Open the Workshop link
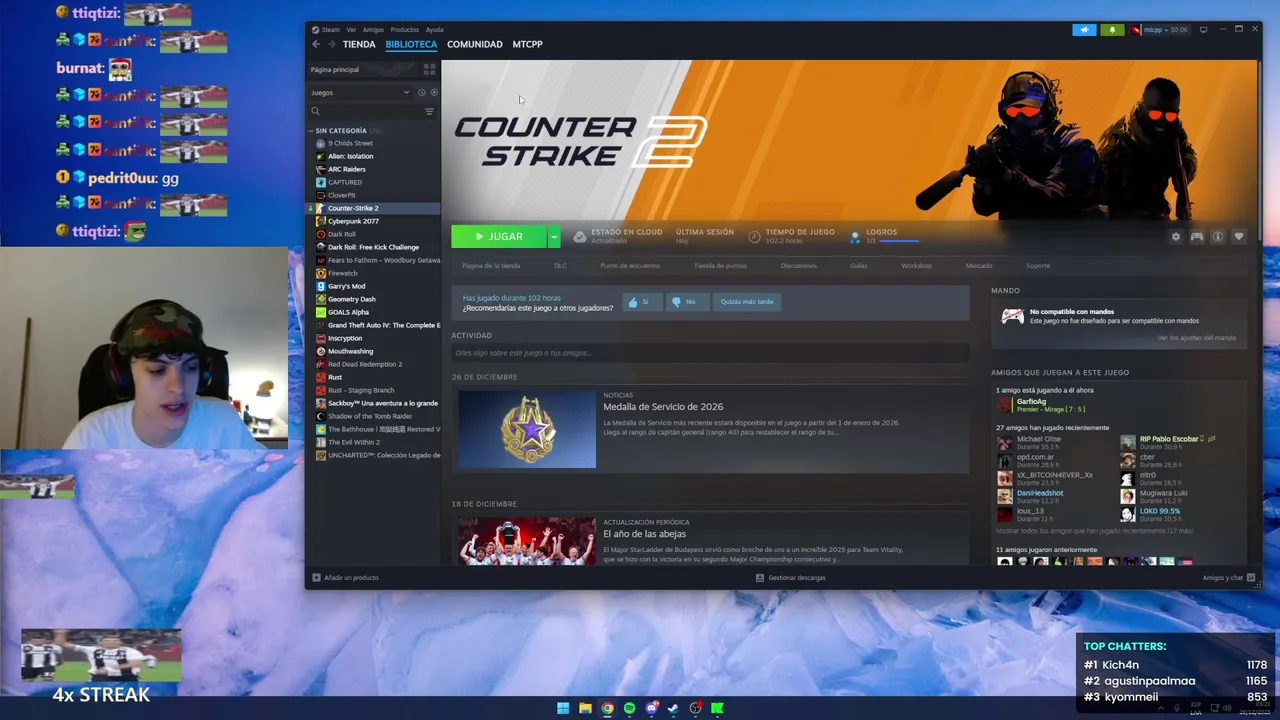 [916, 266]
